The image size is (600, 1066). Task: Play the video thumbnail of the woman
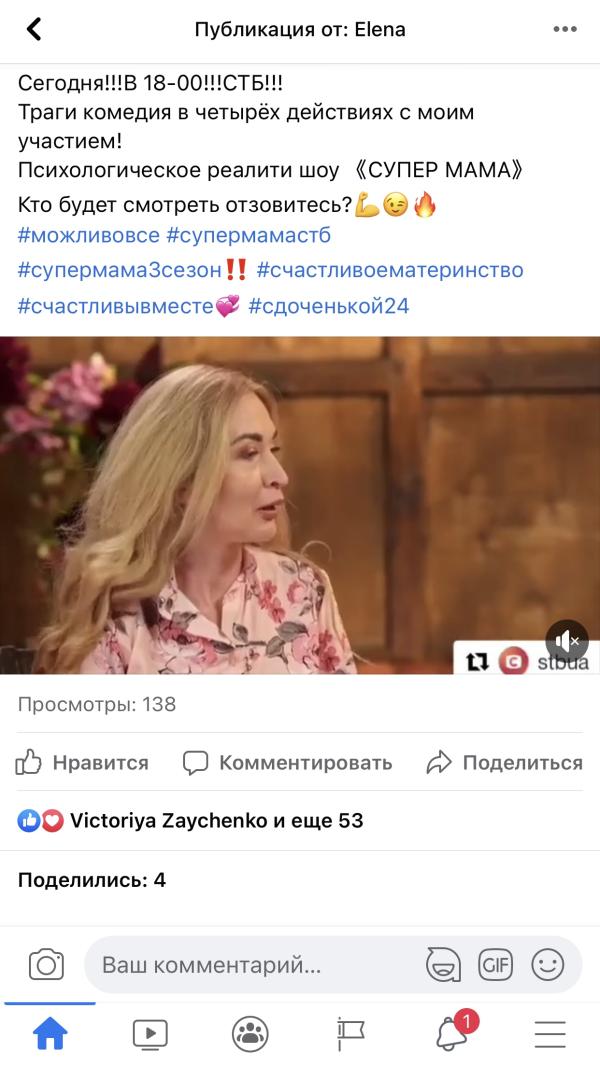point(300,505)
